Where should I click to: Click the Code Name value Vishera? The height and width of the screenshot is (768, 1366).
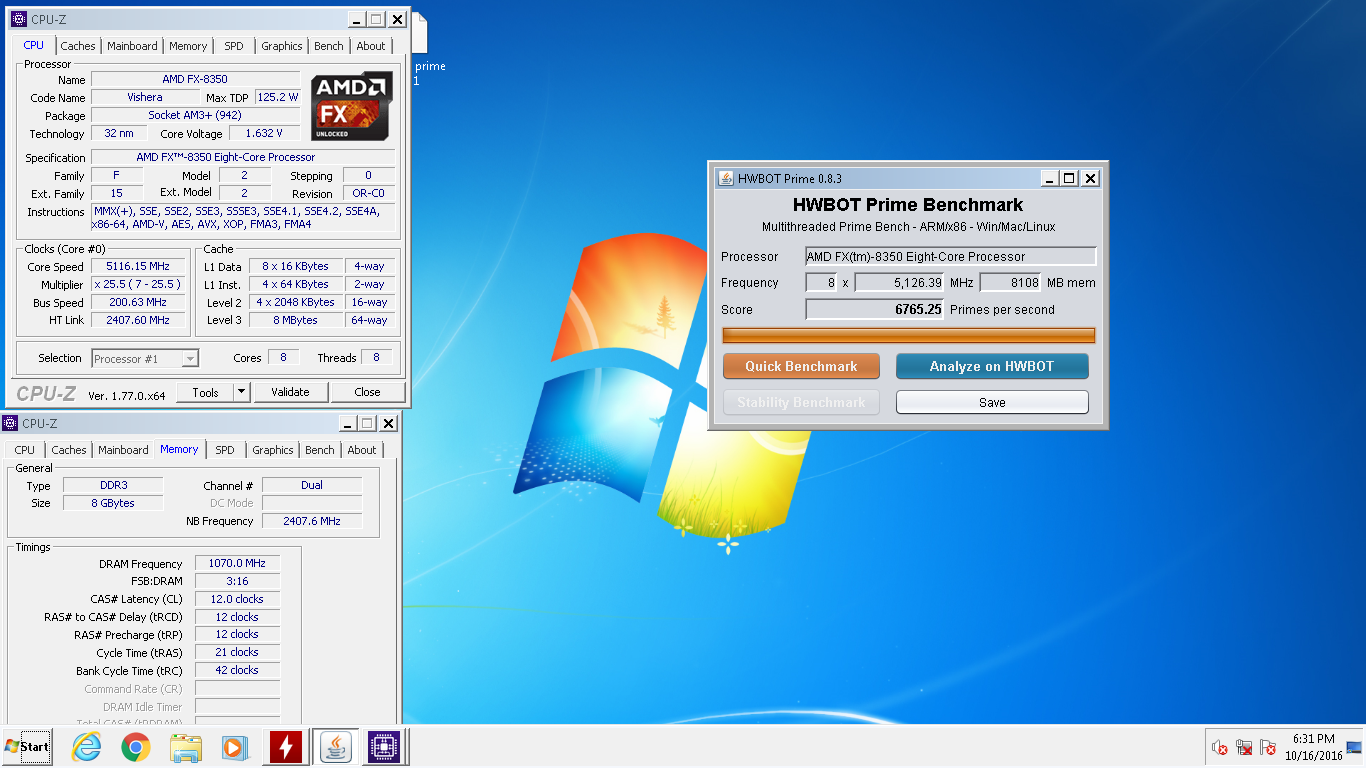[145, 97]
